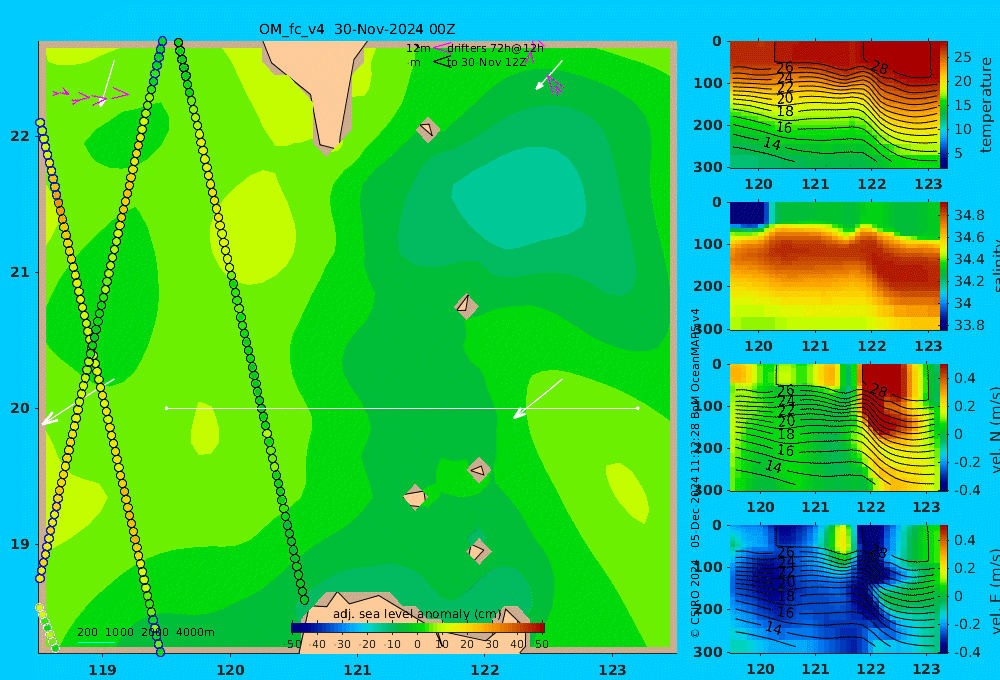The image size is (1000, 680).
Task: Click the '50' tick on sea level colorbar
Action: 541,644
